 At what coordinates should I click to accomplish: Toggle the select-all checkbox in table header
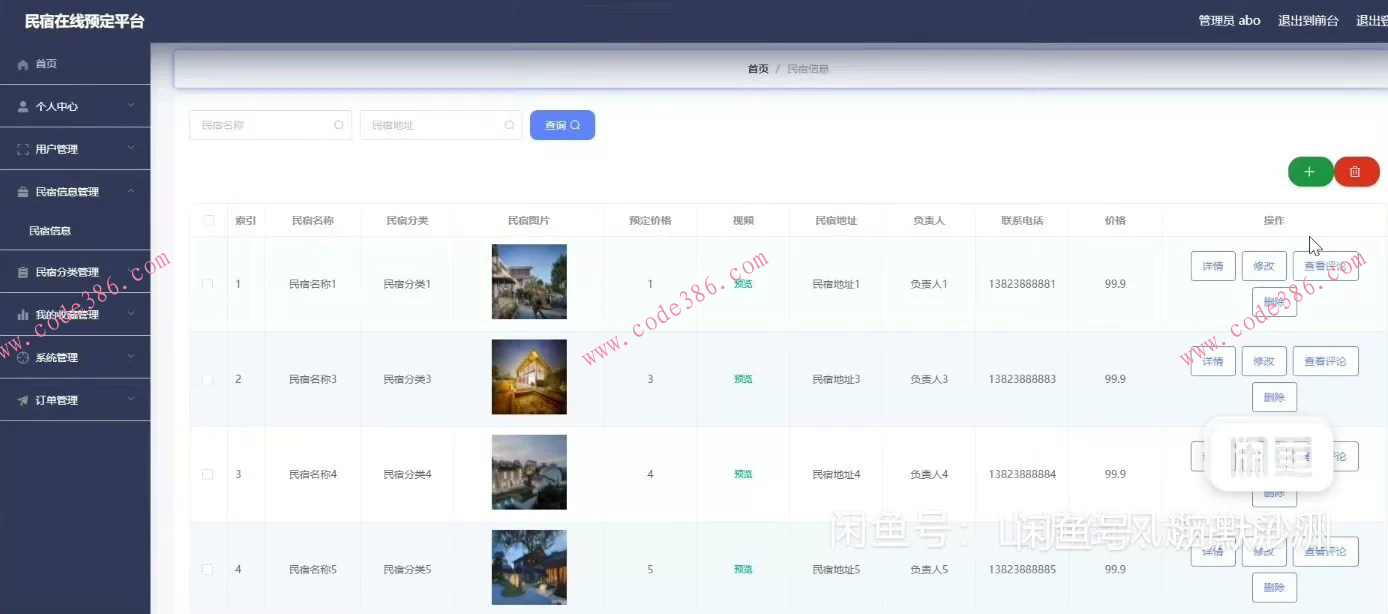pos(208,220)
